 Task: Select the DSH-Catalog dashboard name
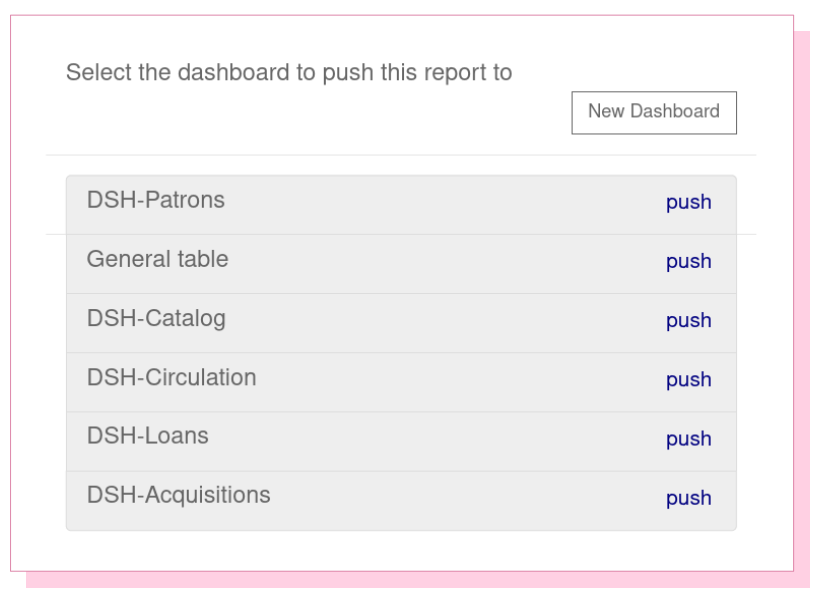click(x=156, y=319)
